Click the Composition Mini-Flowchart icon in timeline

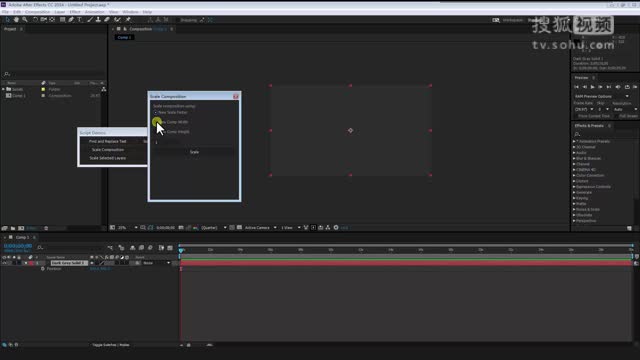point(110,248)
